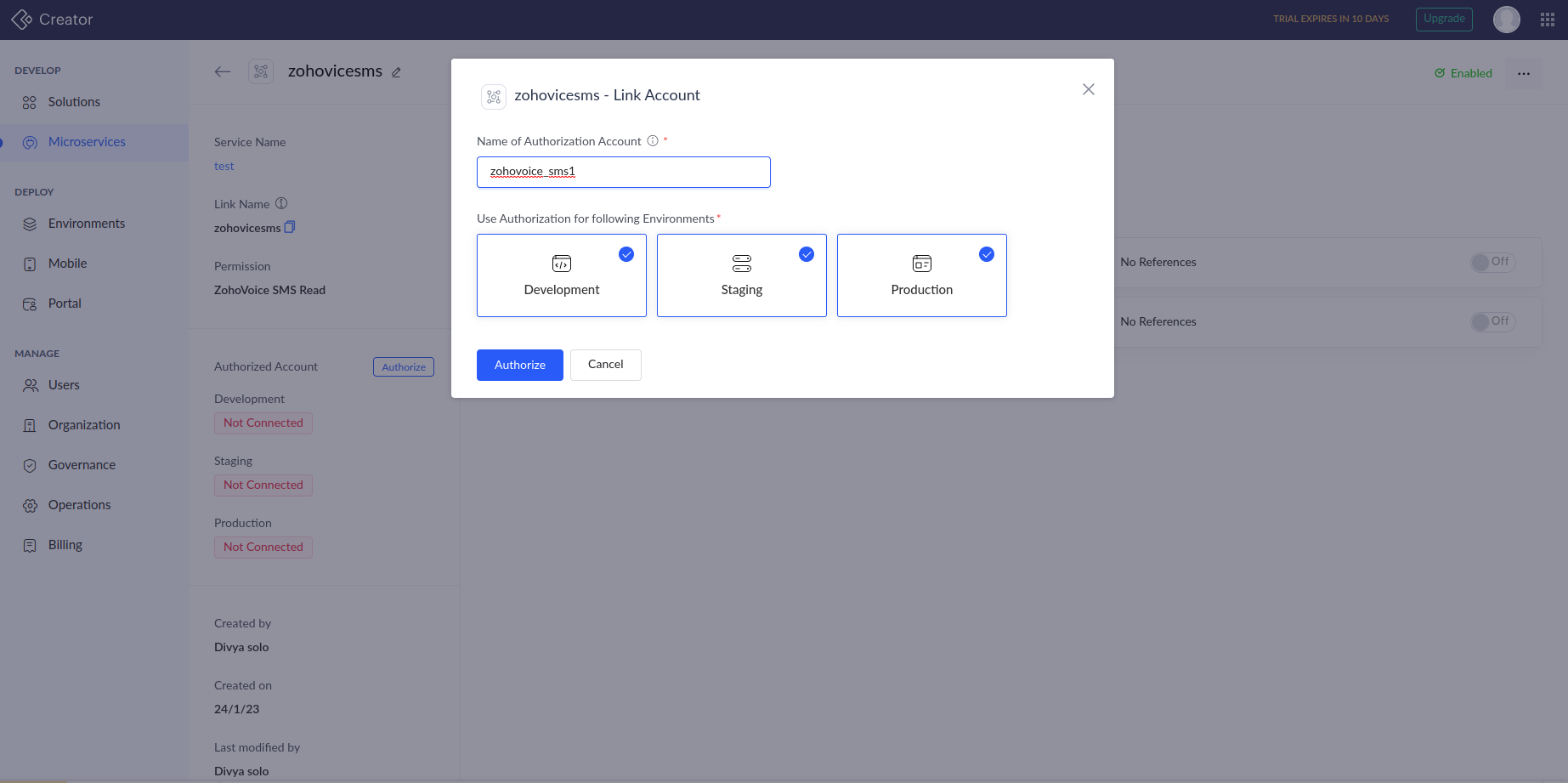Open the user profile avatar
This screenshot has width=1568, height=783.
click(x=1507, y=20)
